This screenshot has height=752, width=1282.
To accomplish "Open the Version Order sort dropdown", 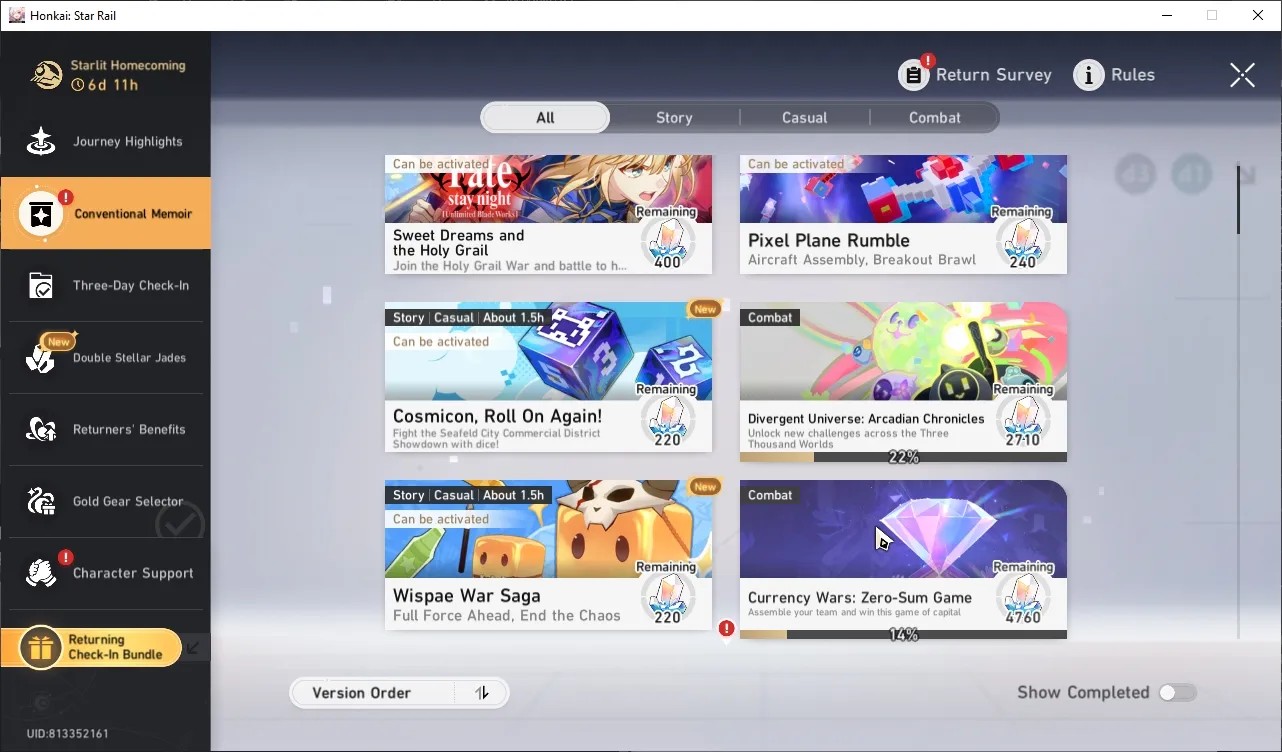I will pyautogui.click(x=399, y=693).
